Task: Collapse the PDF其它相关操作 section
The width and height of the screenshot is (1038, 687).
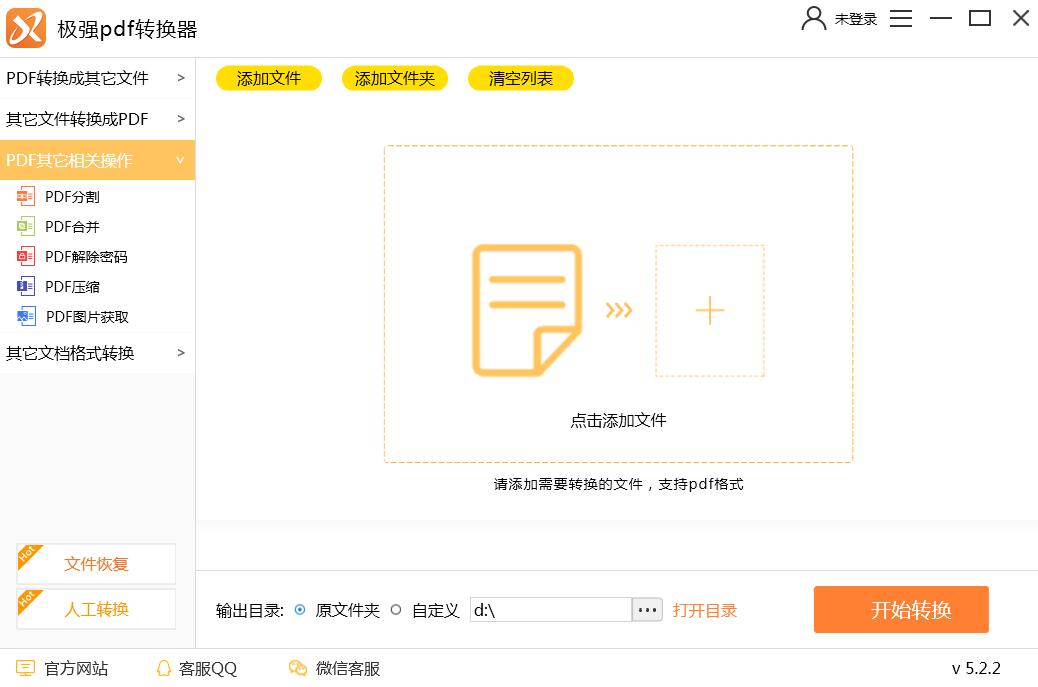Action: pyautogui.click(x=97, y=160)
